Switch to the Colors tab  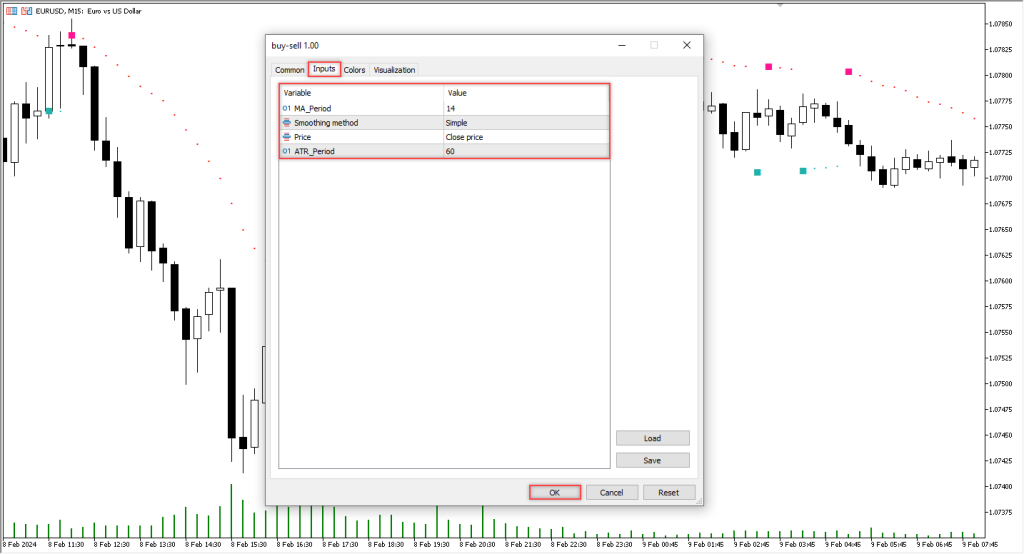355,70
